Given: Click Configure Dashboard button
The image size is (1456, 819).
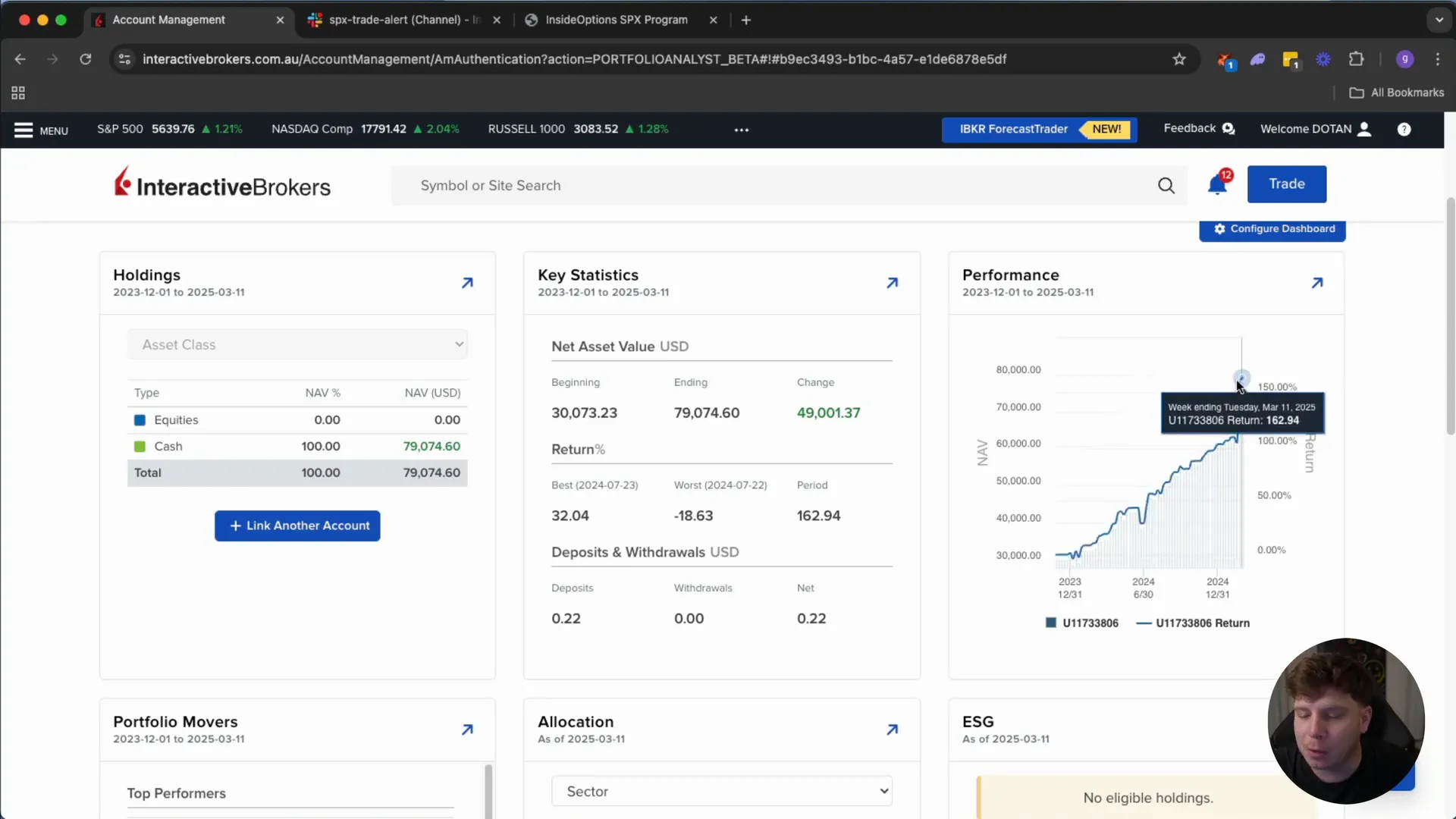Looking at the screenshot, I should click(x=1272, y=229).
